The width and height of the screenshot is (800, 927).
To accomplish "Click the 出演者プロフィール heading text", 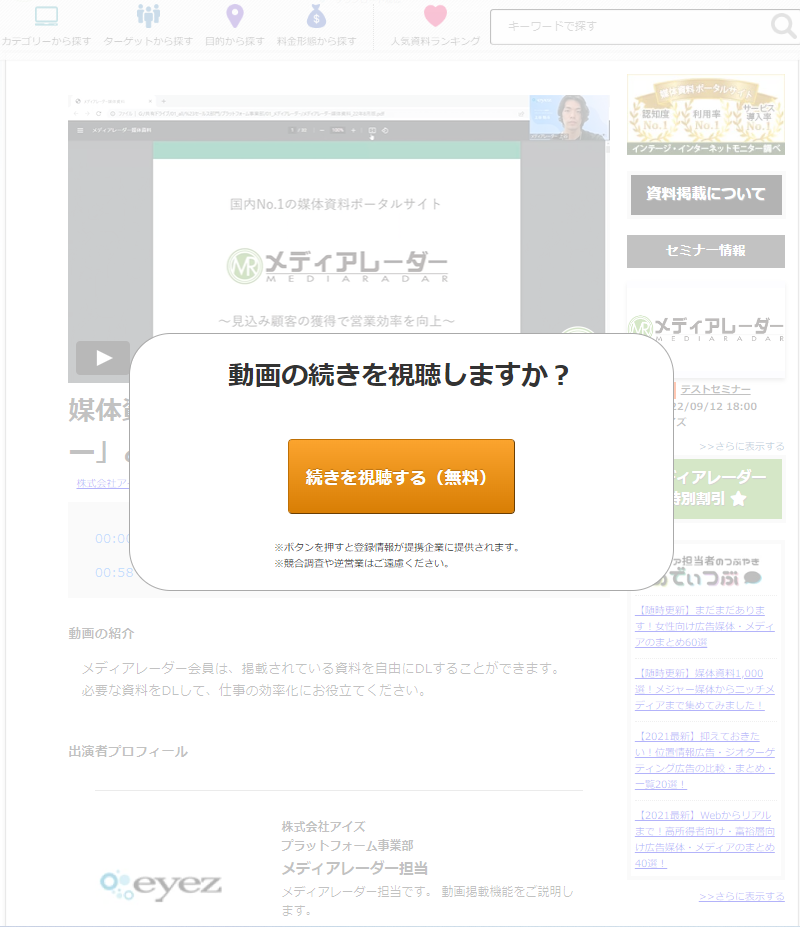I will click(128, 751).
